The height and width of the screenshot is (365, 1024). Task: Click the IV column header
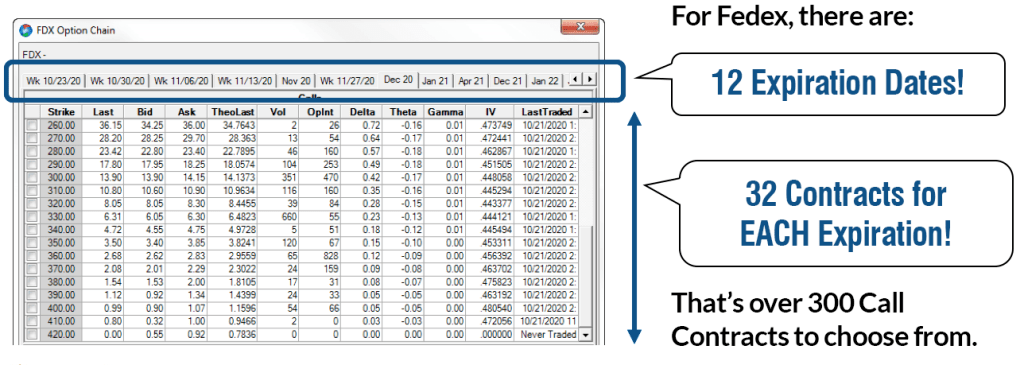coord(490,112)
